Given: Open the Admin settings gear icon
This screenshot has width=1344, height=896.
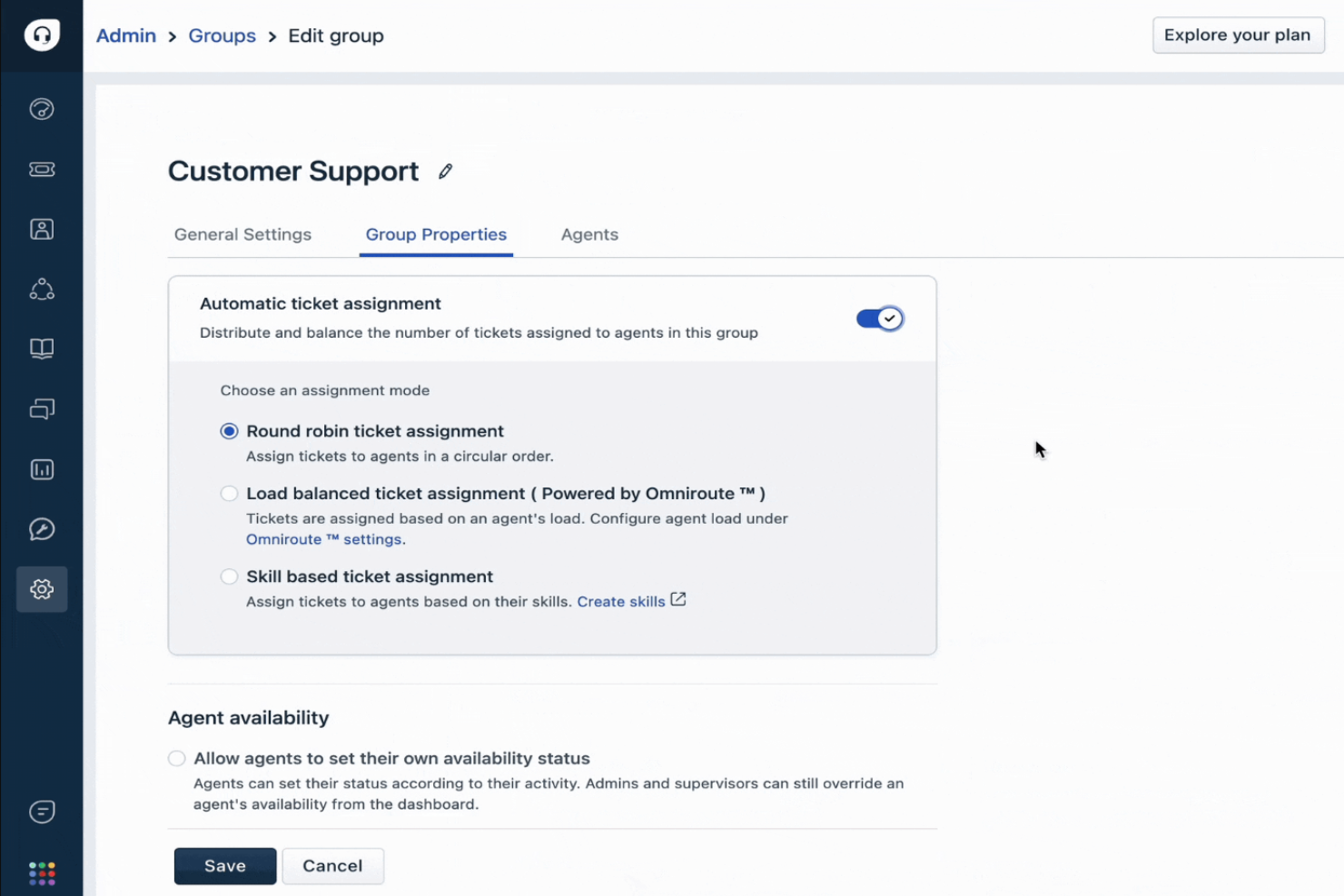Looking at the screenshot, I should (x=42, y=588).
